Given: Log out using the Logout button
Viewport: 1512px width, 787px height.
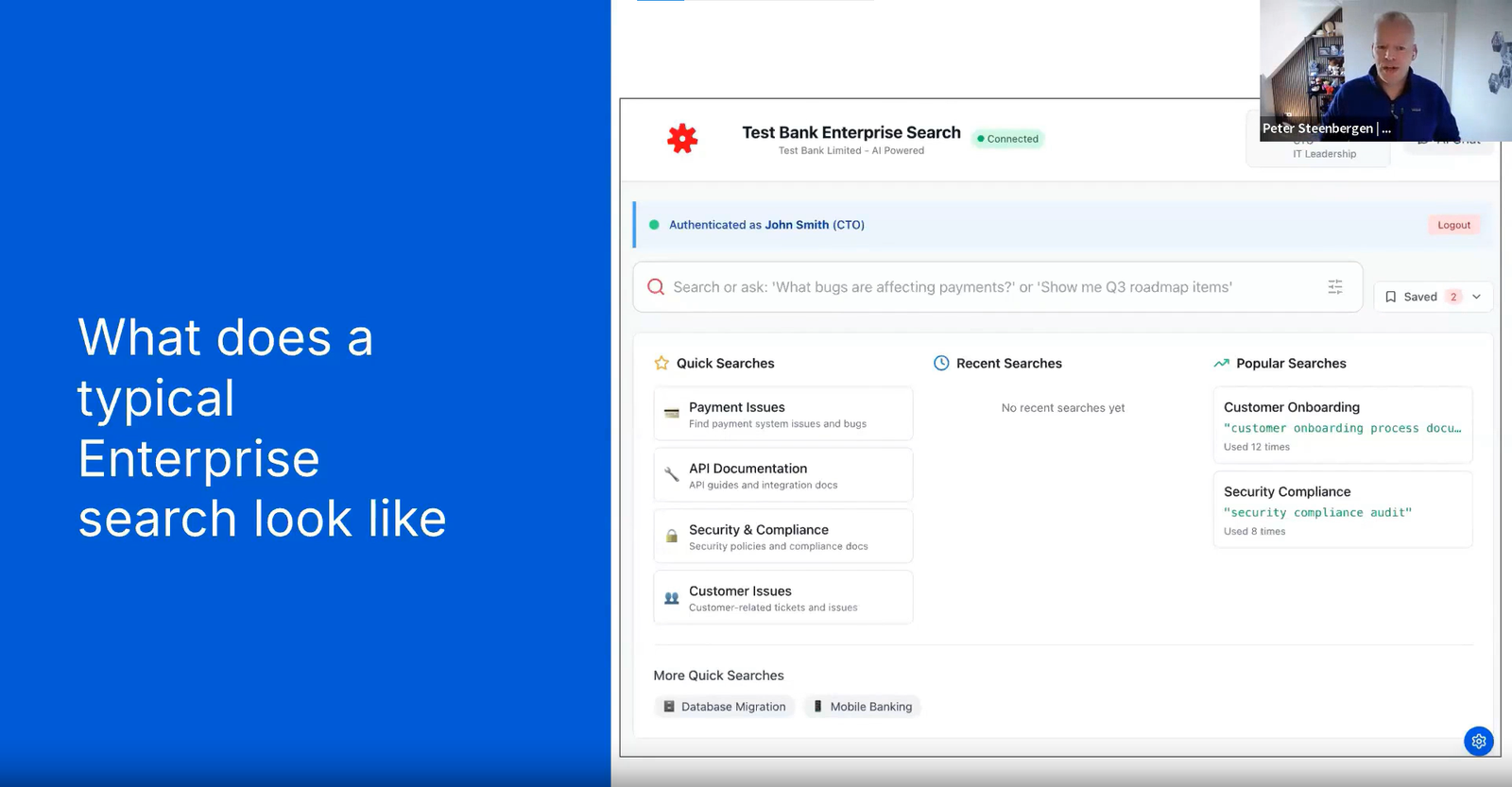Looking at the screenshot, I should point(1453,225).
